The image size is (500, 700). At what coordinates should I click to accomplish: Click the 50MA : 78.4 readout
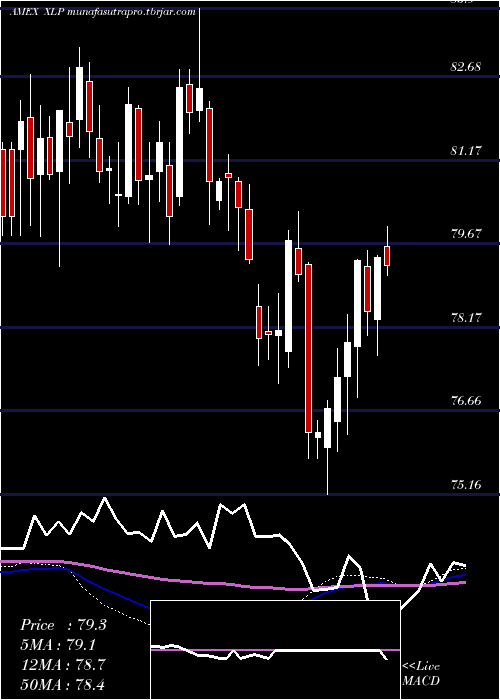click(x=63, y=684)
